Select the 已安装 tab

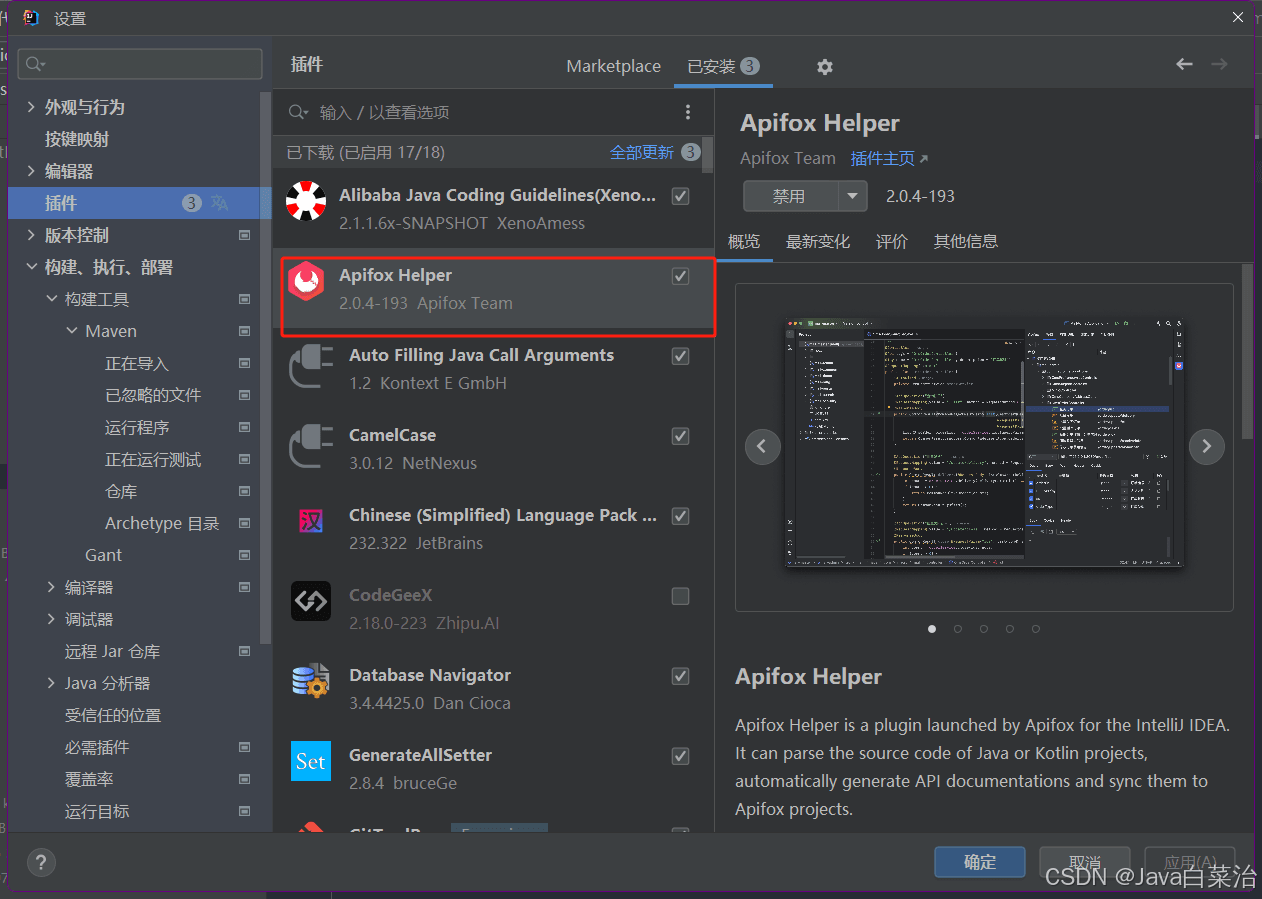[723, 66]
